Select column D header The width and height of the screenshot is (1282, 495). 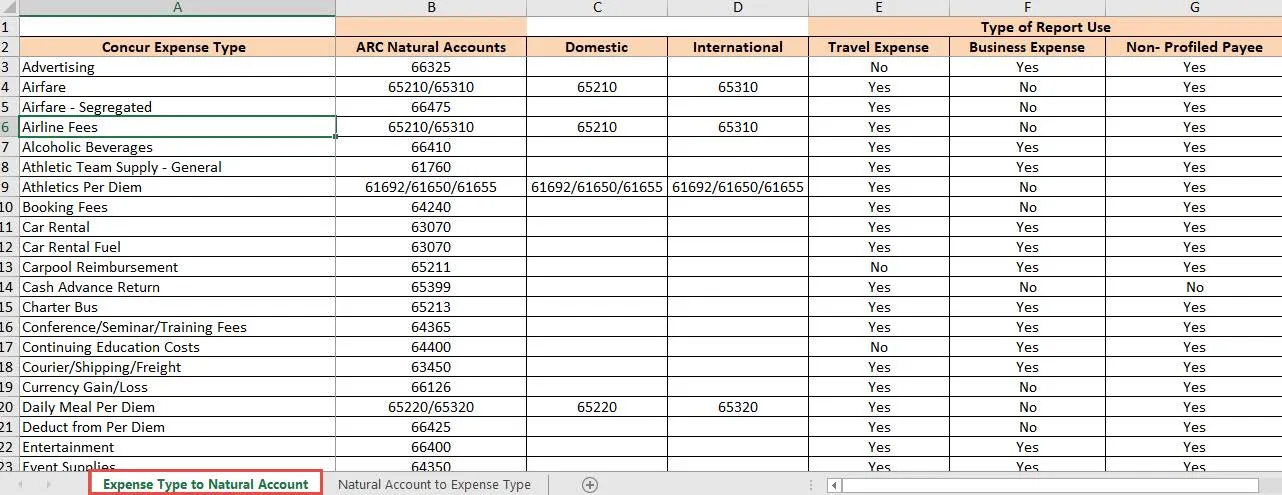(x=738, y=8)
